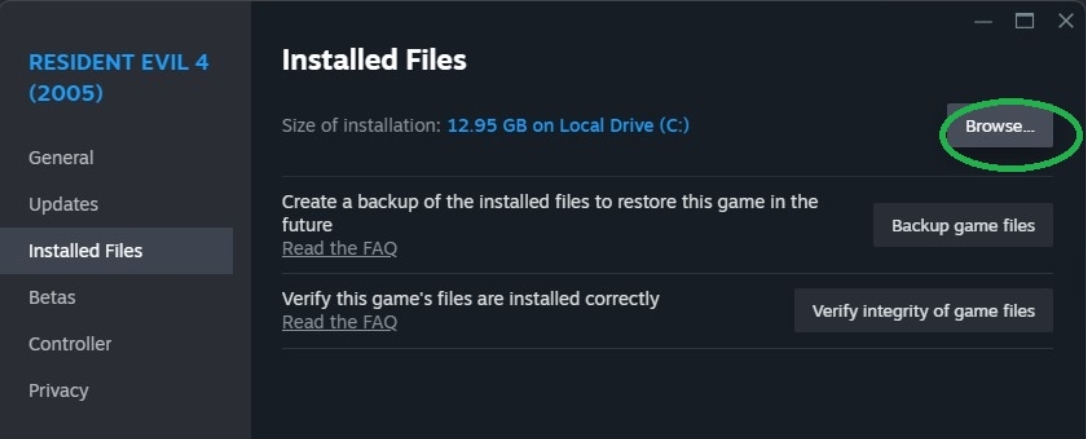Open the General settings tab
The height and width of the screenshot is (439, 1086).
(61, 158)
